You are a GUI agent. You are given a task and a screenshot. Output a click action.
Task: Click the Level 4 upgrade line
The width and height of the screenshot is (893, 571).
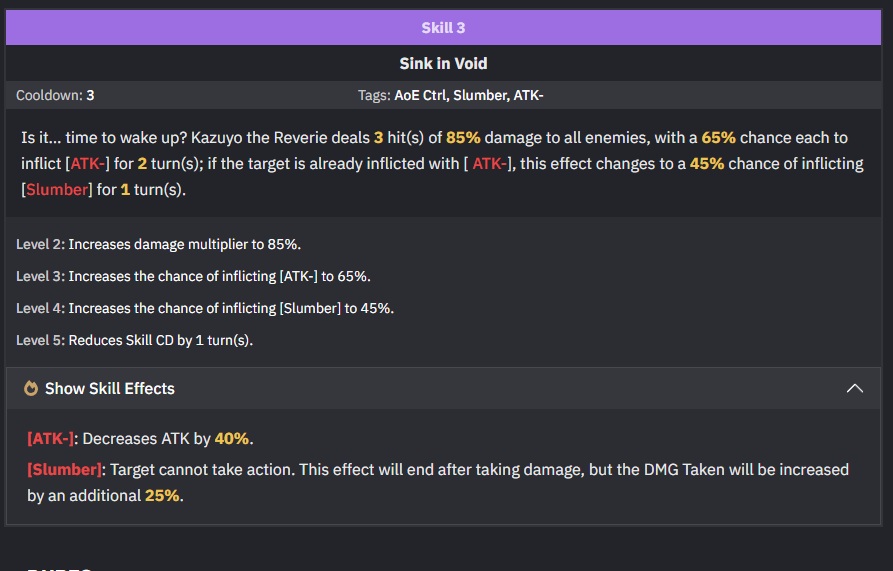coord(205,308)
